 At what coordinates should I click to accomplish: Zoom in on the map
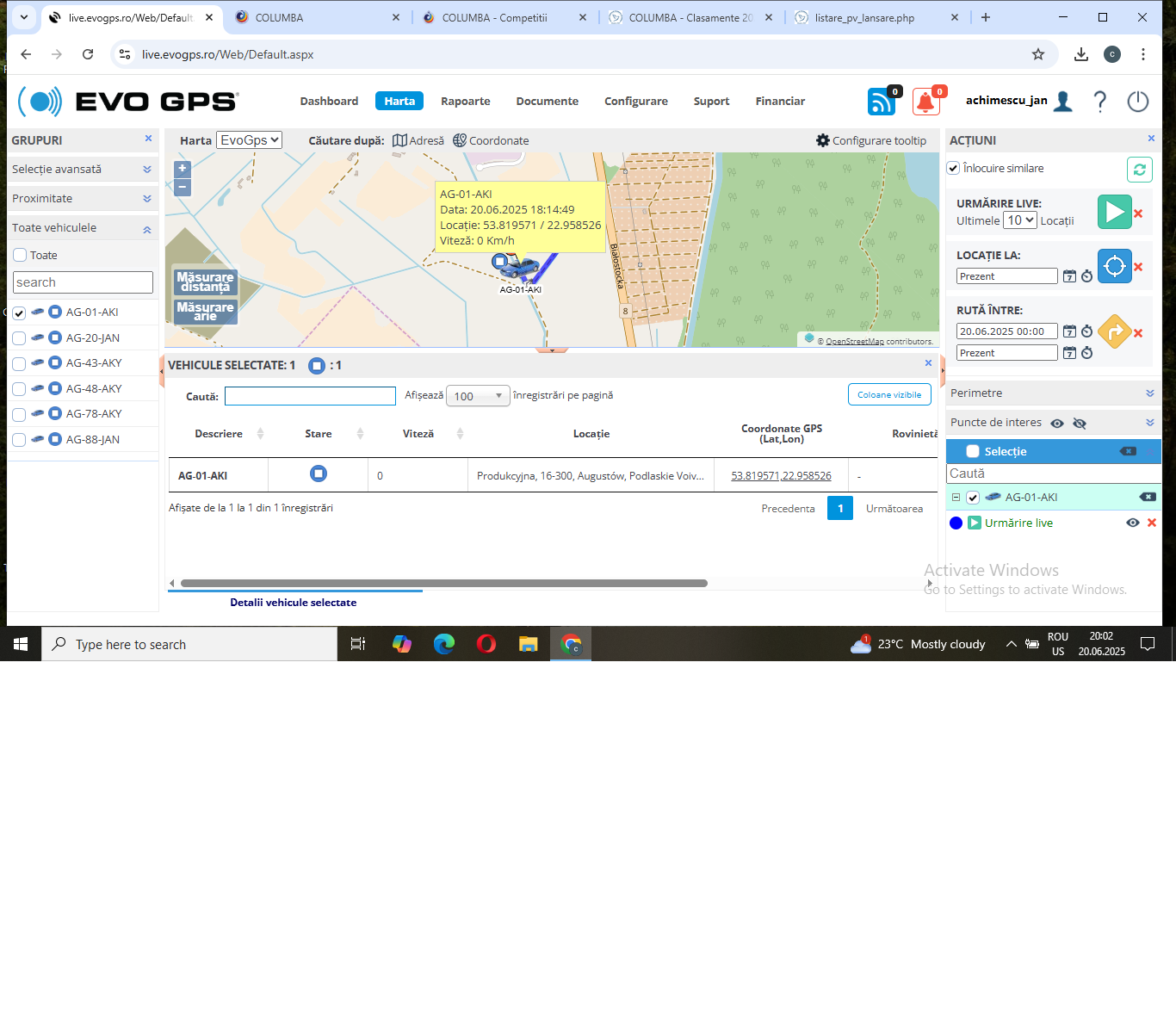point(183,169)
